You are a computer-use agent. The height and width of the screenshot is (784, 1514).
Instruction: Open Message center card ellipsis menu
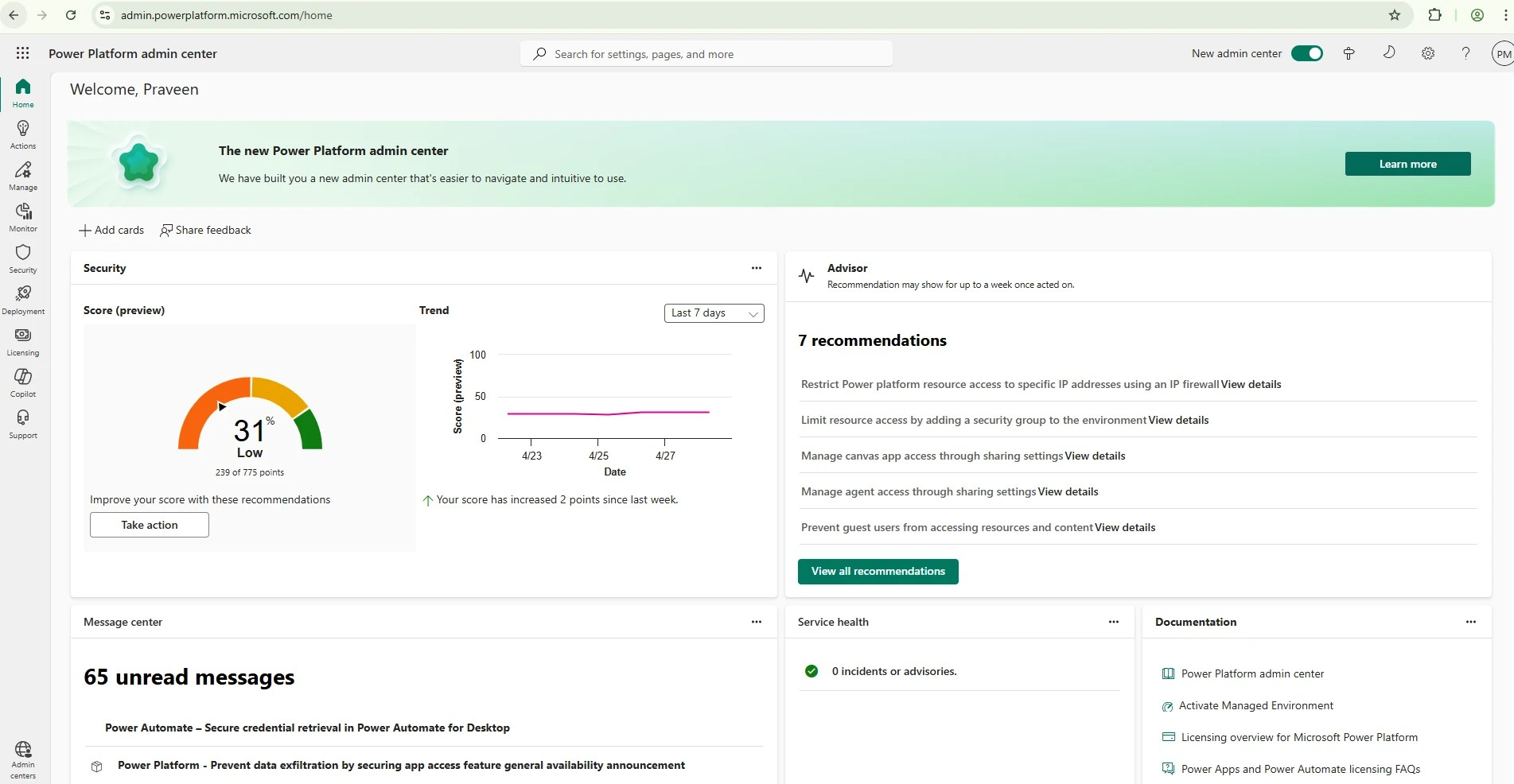coord(756,622)
